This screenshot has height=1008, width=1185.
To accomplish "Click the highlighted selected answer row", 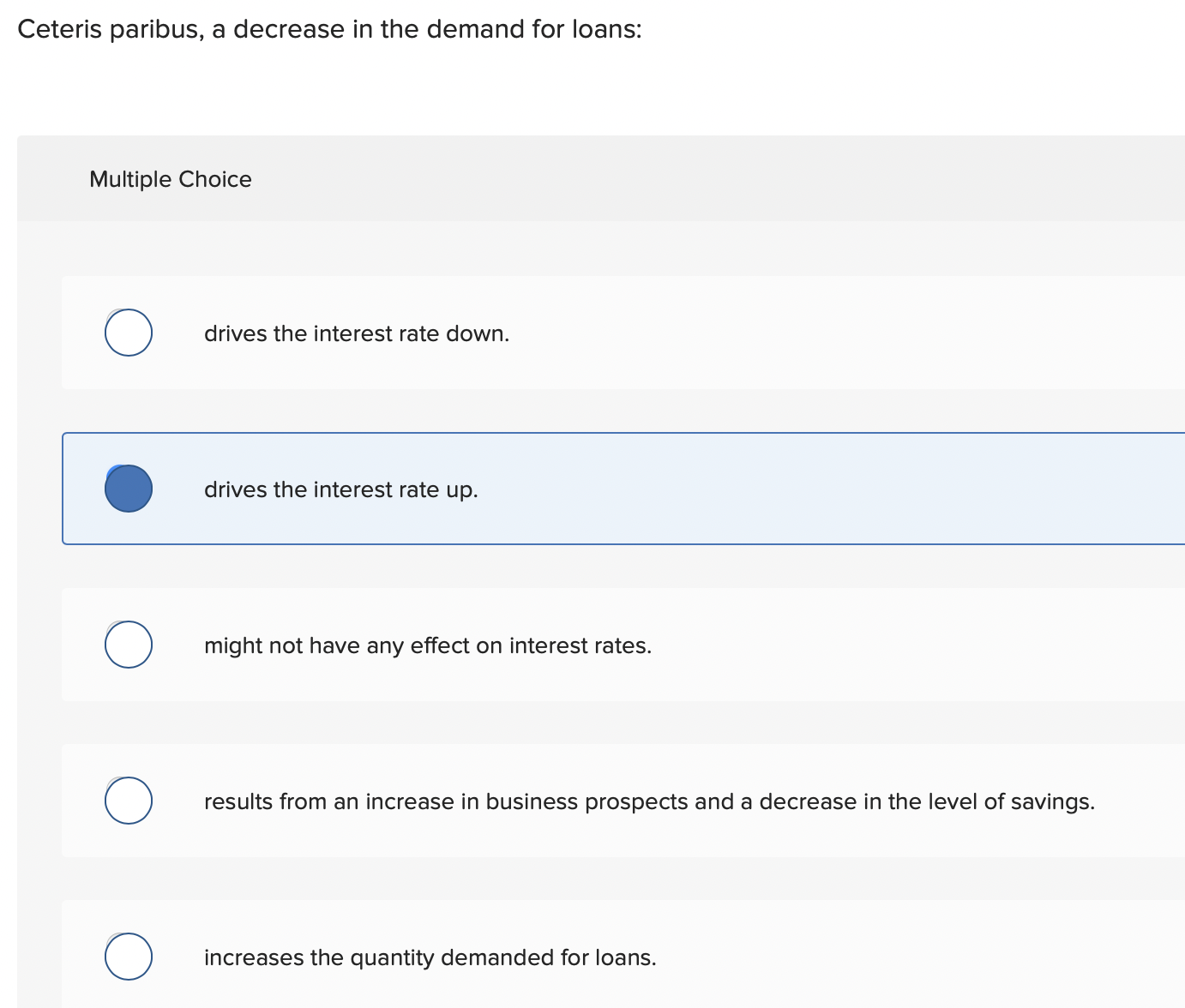I will (x=600, y=489).
